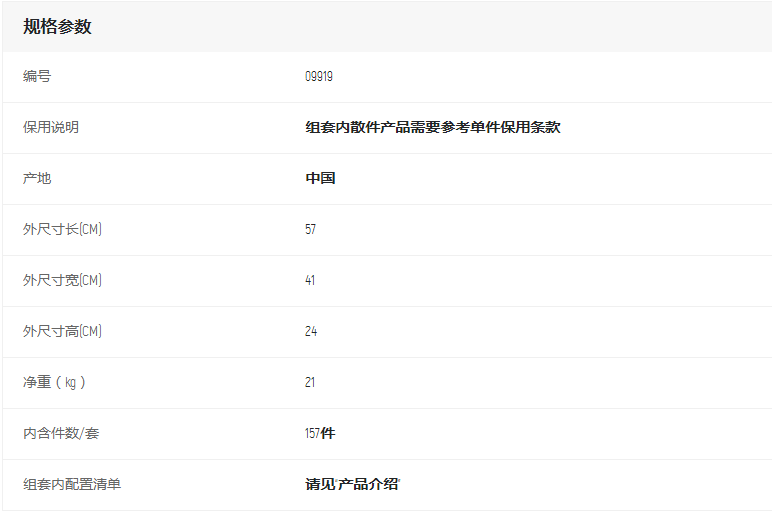Select the 外尺寸宽(CM) label
The image size is (772, 531).
click(62, 280)
